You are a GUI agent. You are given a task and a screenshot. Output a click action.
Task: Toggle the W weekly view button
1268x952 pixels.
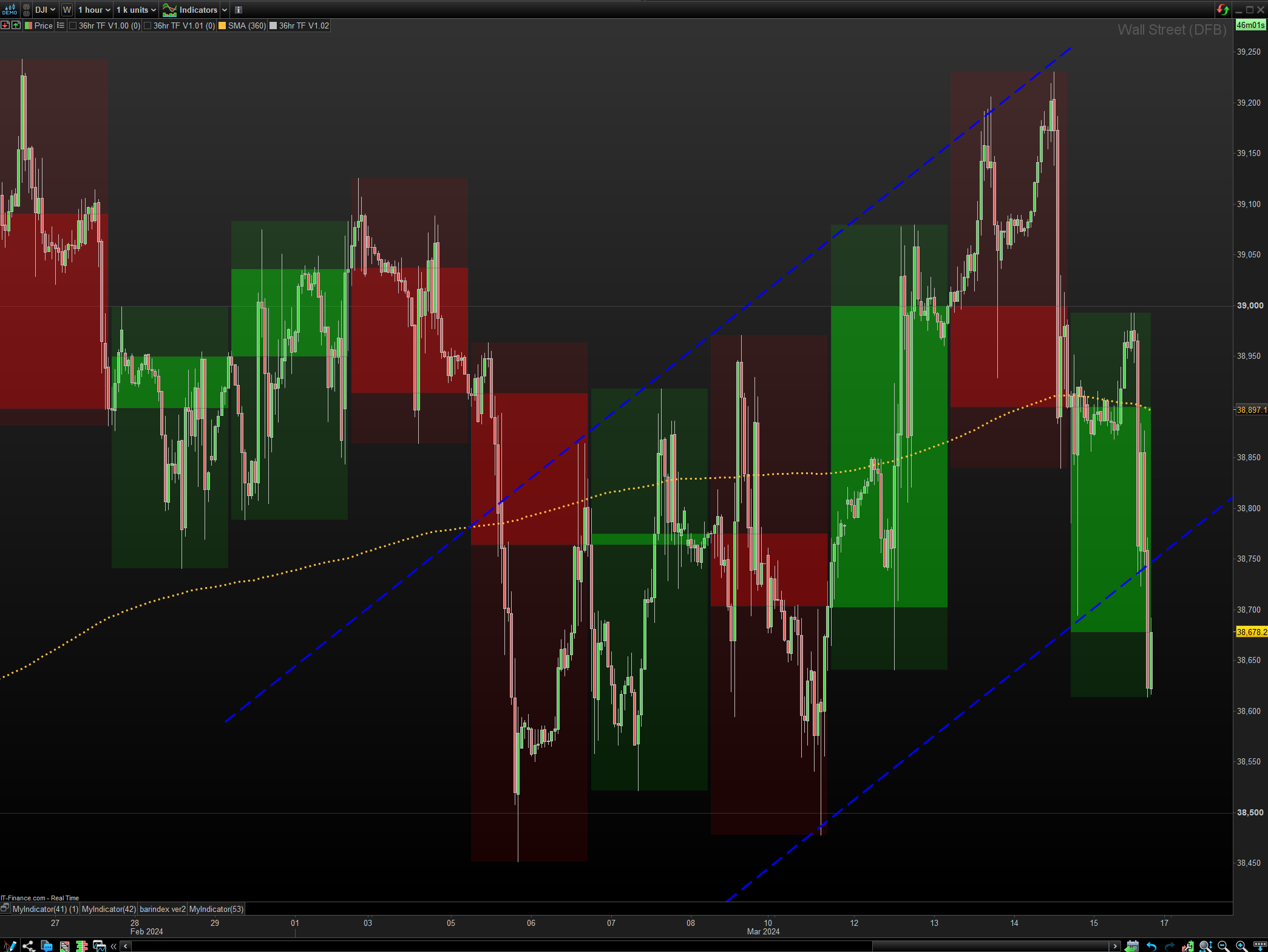[67, 10]
